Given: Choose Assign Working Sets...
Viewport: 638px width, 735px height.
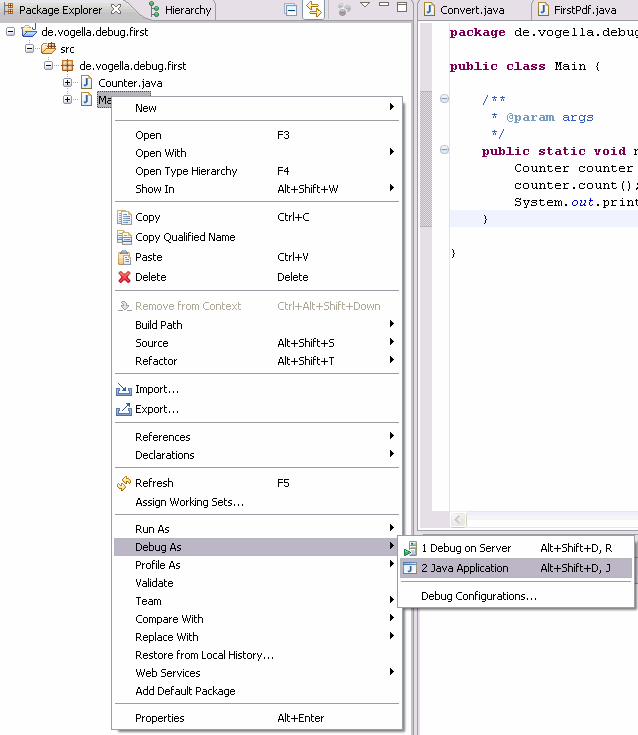Looking at the screenshot, I should pos(257,502).
